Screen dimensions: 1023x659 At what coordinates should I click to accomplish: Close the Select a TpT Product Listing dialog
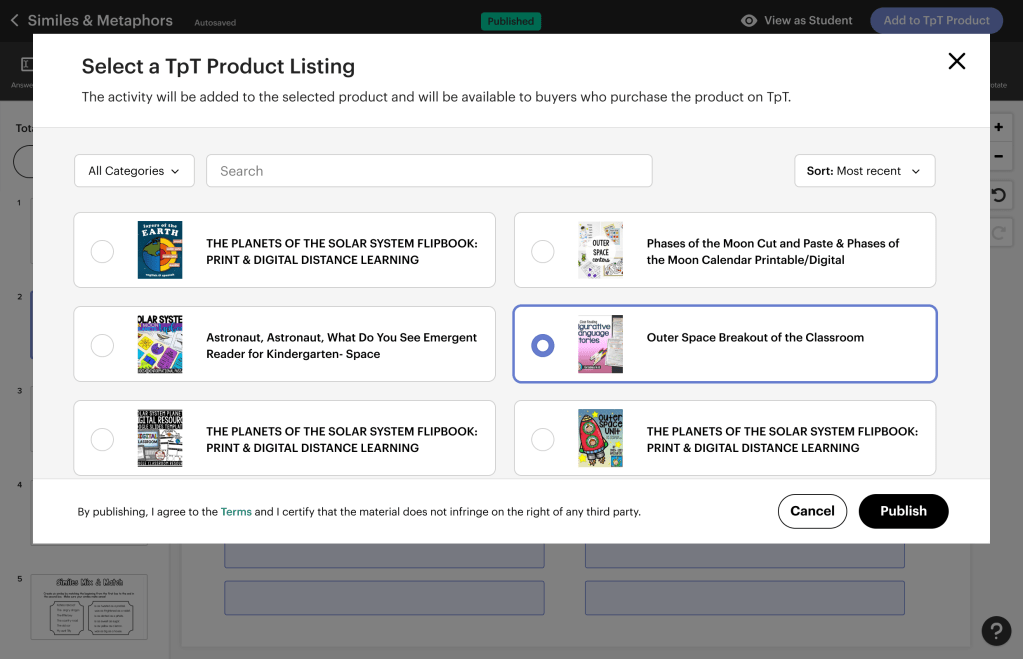(x=956, y=62)
